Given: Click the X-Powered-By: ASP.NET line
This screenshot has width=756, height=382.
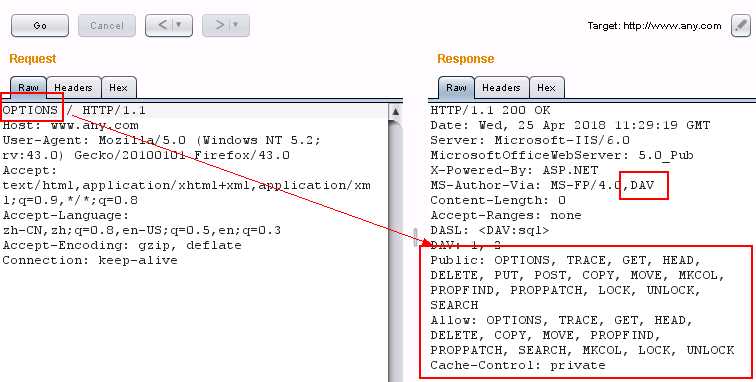Looking at the screenshot, I should click(x=514, y=170).
